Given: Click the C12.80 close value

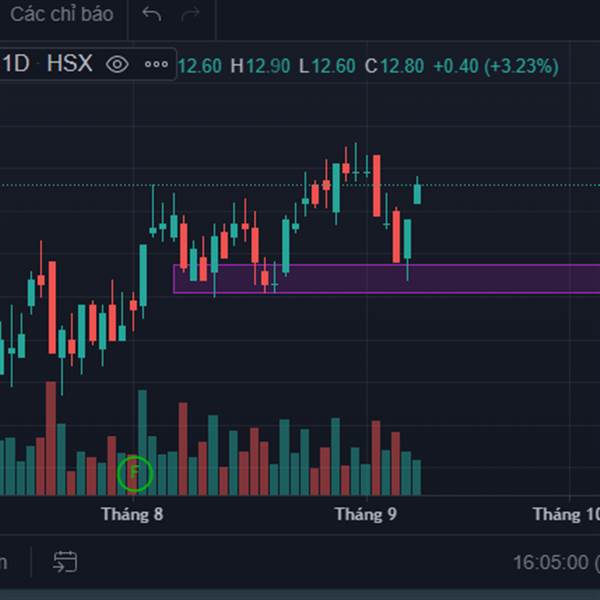Looking at the screenshot, I should click(x=394, y=66).
